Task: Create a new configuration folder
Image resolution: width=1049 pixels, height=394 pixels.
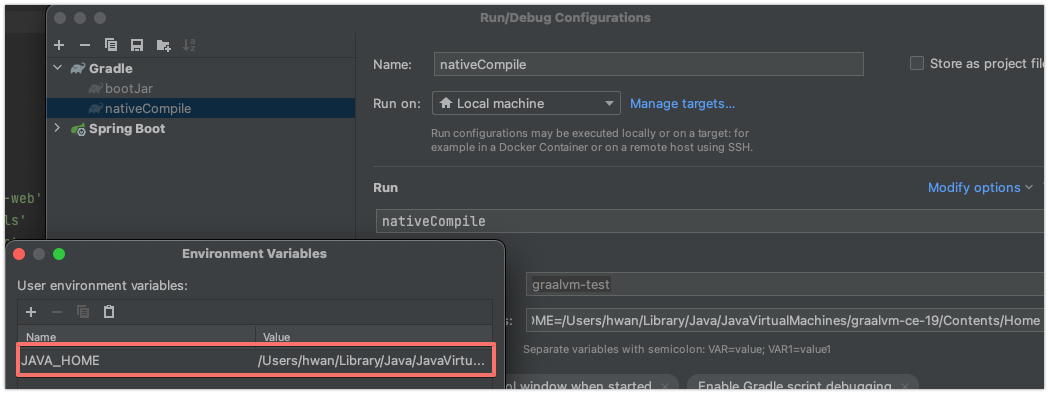Action: point(163,45)
